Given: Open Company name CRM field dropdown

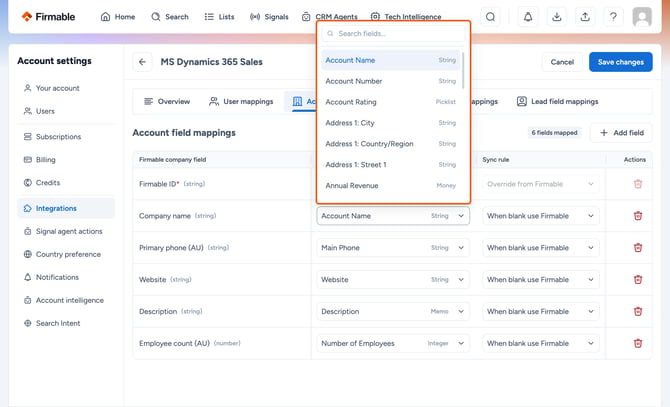Looking at the screenshot, I should click(393, 216).
